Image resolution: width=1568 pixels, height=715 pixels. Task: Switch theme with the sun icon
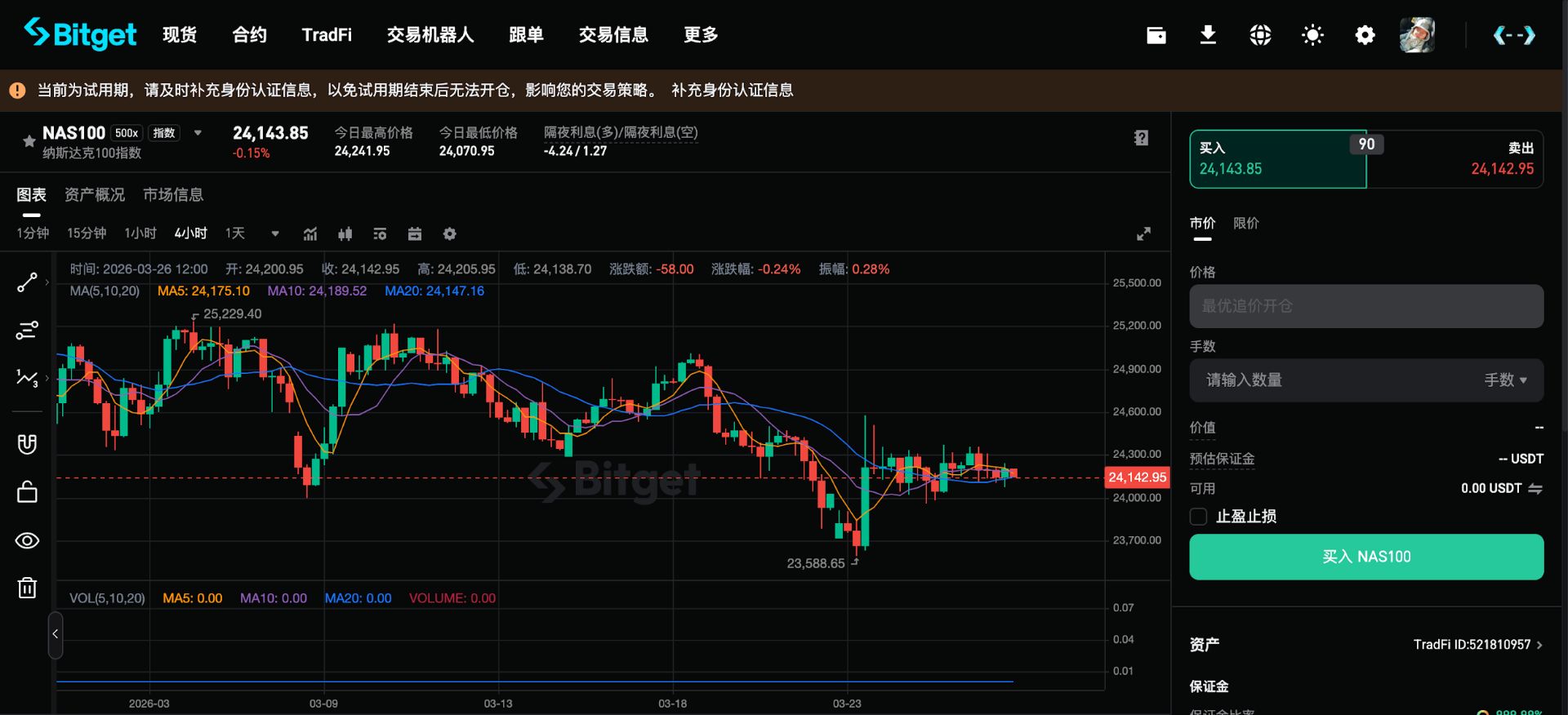[1312, 35]
